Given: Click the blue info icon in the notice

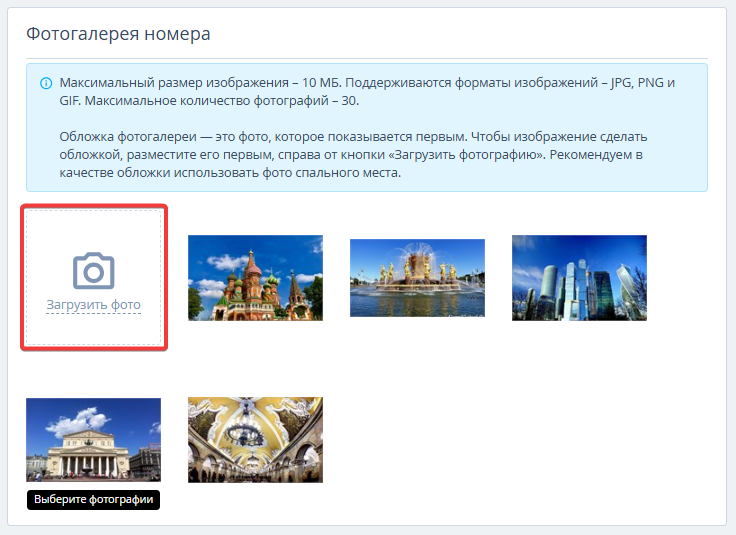Looking at the screenshot, I should click(46, 84).
